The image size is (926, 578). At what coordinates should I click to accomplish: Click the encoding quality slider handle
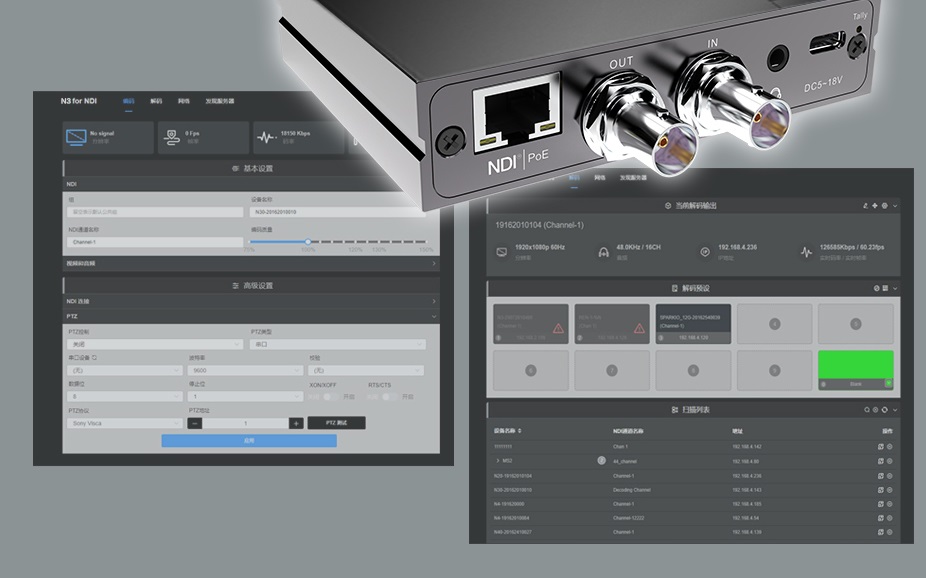[x=308, y=241]
